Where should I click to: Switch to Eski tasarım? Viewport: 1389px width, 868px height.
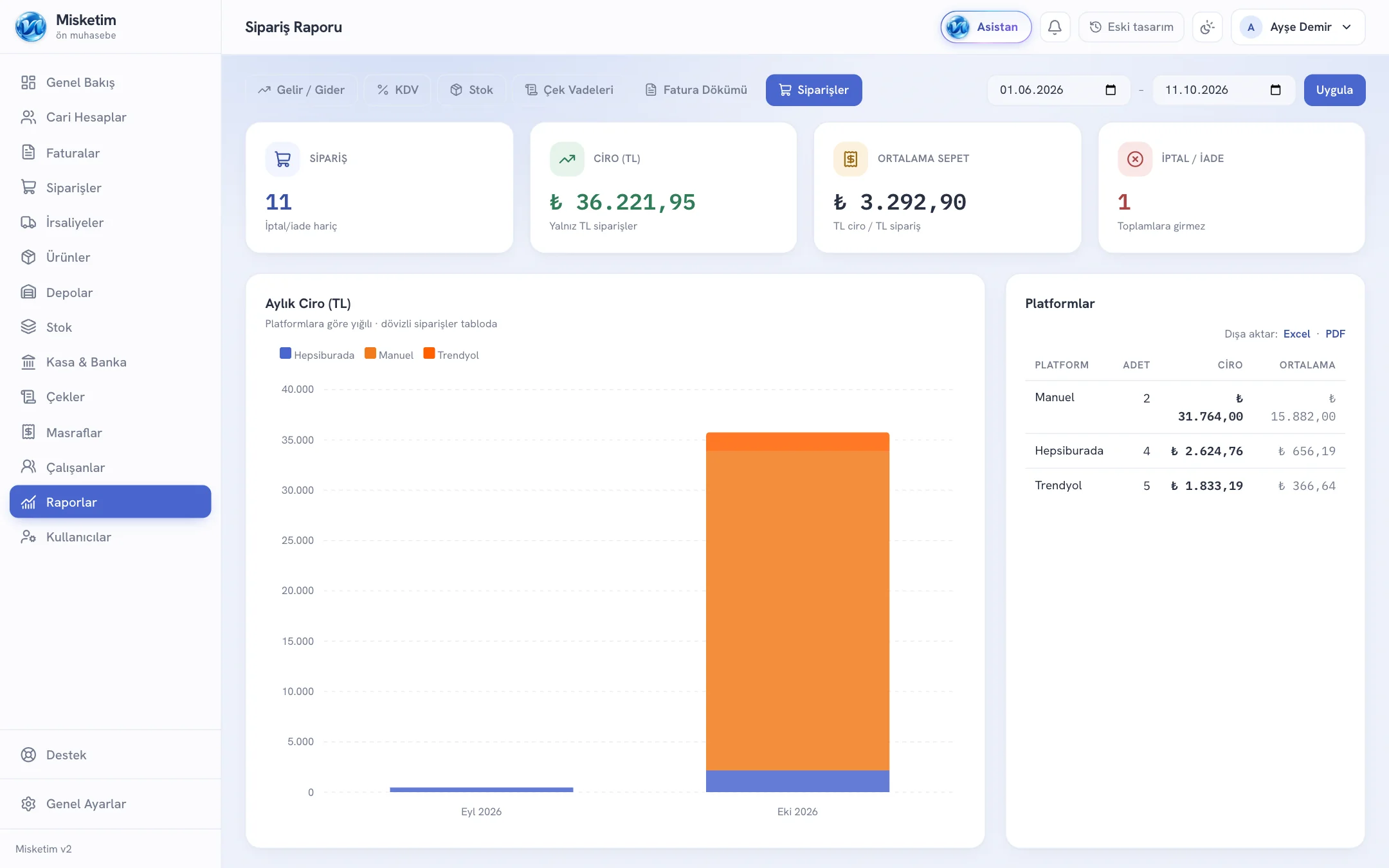tap(1131, 27)
